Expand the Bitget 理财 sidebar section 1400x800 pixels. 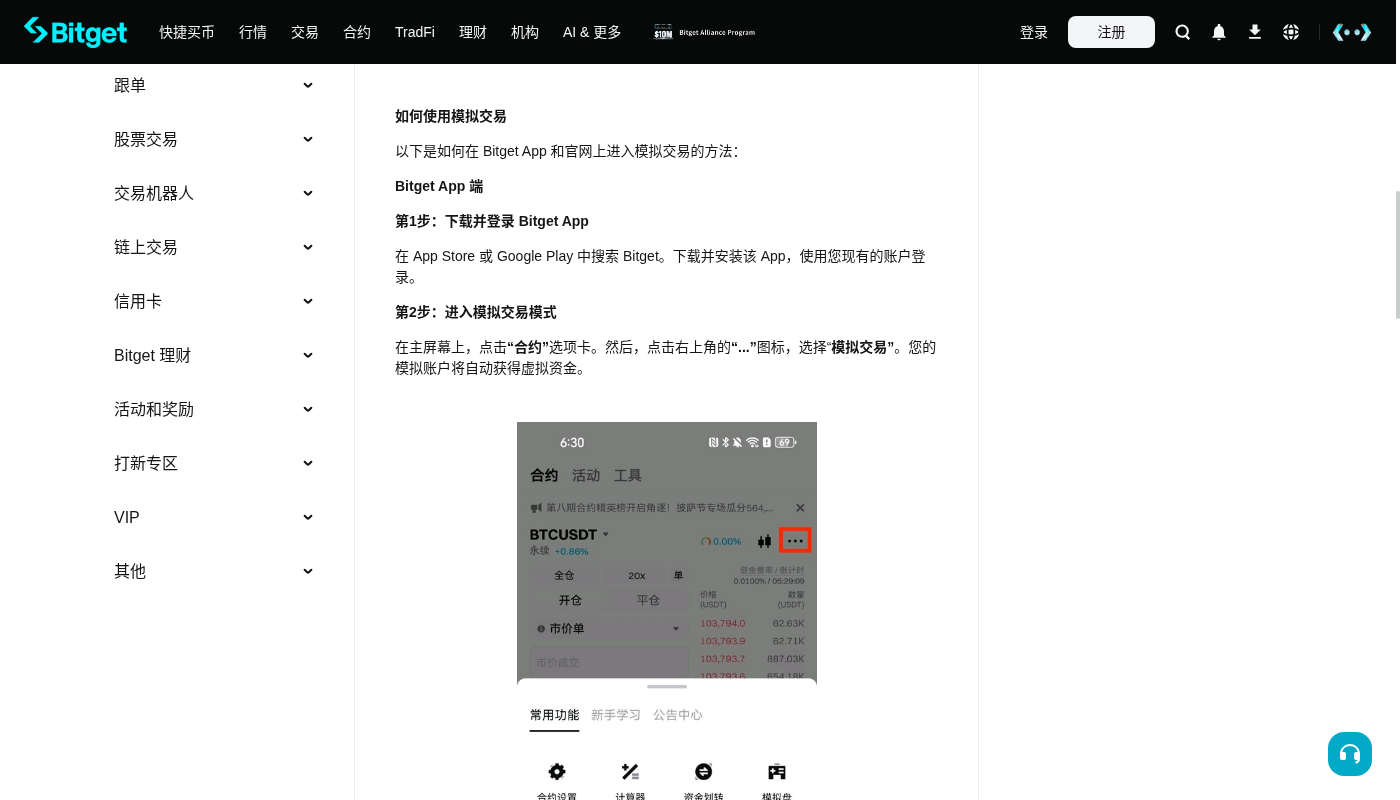(214, 355)
